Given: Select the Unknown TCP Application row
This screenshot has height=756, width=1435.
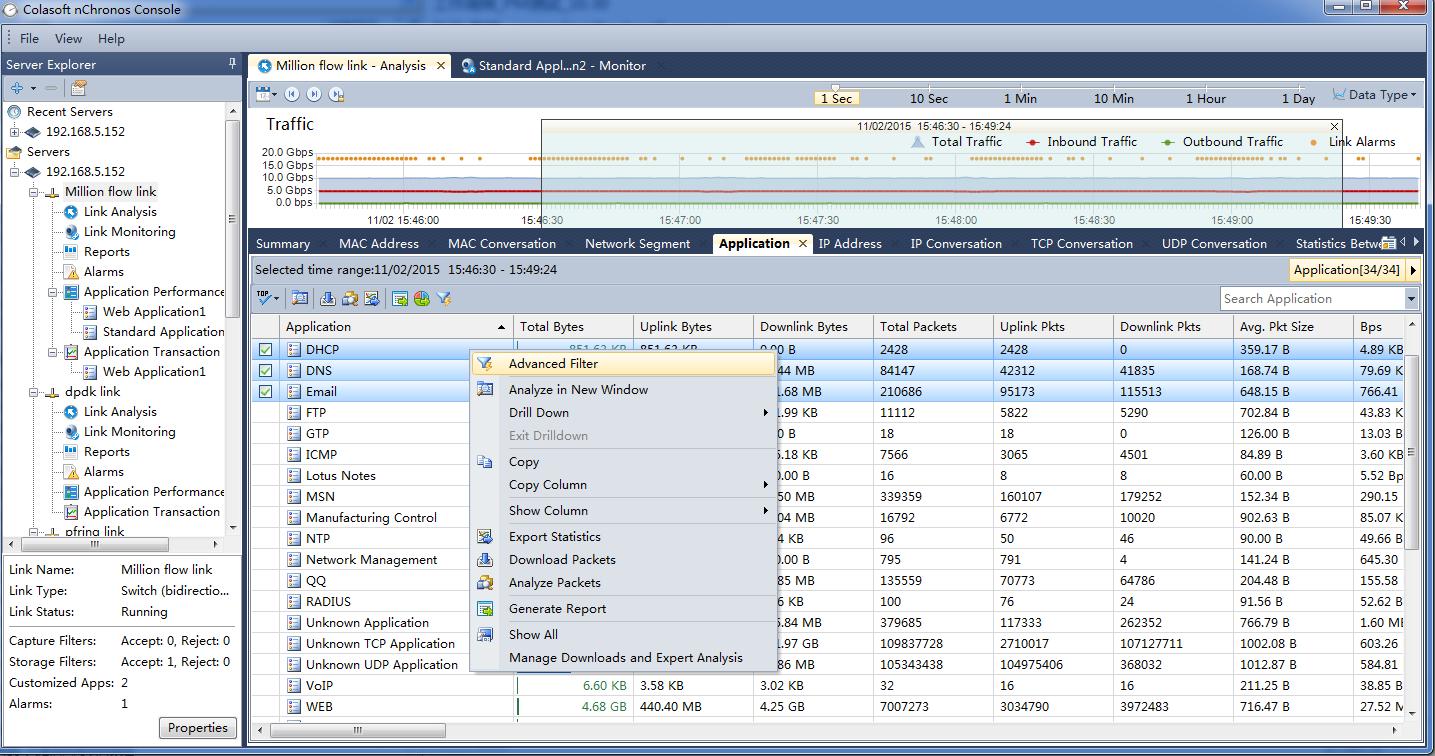Looking at the screenshot, I should (x=828, y=643).
